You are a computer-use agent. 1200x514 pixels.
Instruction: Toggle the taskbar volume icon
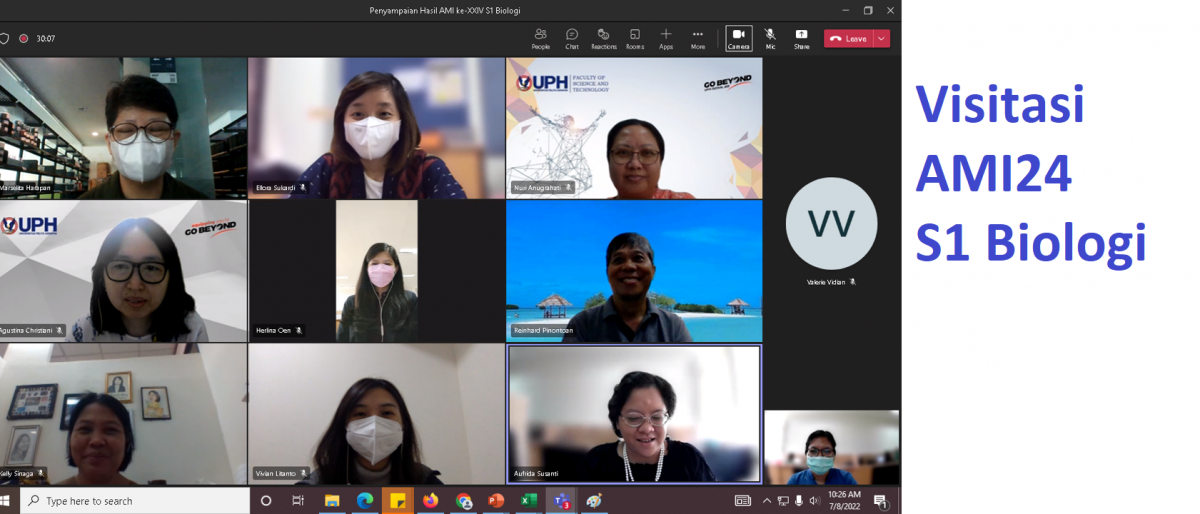(x=813, y=500)
